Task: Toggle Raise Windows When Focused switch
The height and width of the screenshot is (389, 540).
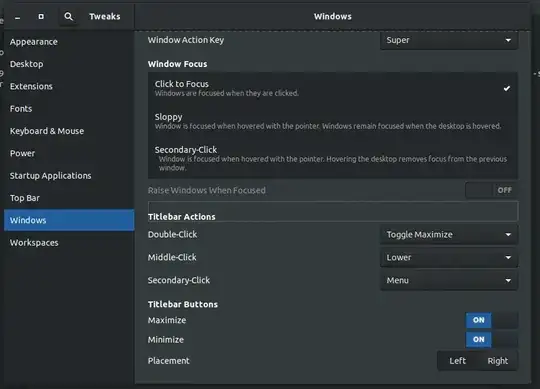Action: click(x=491, y=190)
